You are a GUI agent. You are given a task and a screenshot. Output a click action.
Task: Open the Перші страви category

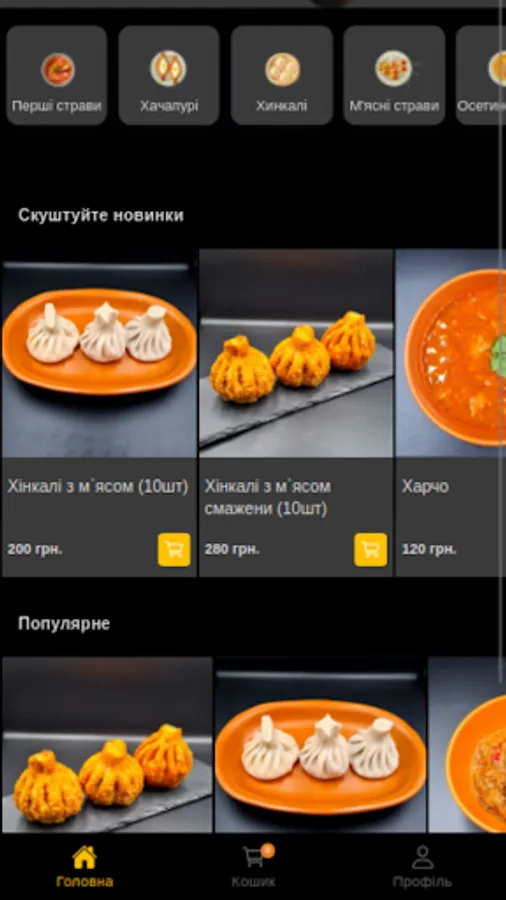57,75
